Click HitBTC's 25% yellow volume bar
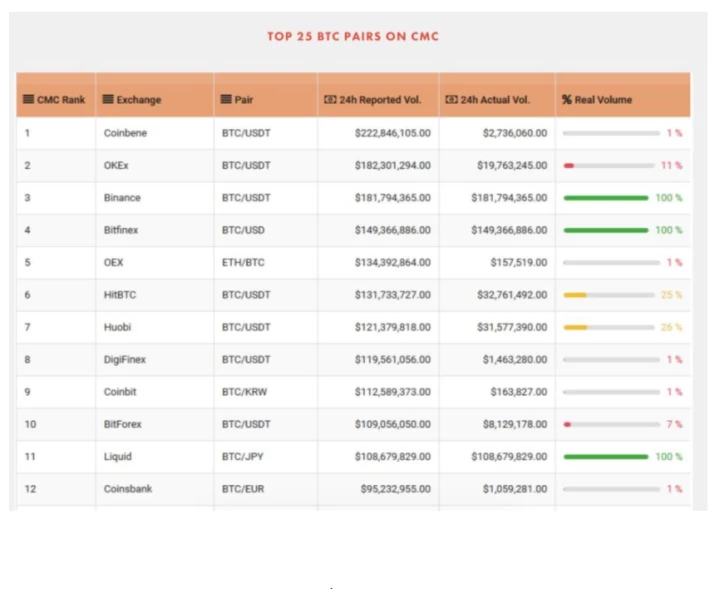The image size is (710, 589). [609, 295]
